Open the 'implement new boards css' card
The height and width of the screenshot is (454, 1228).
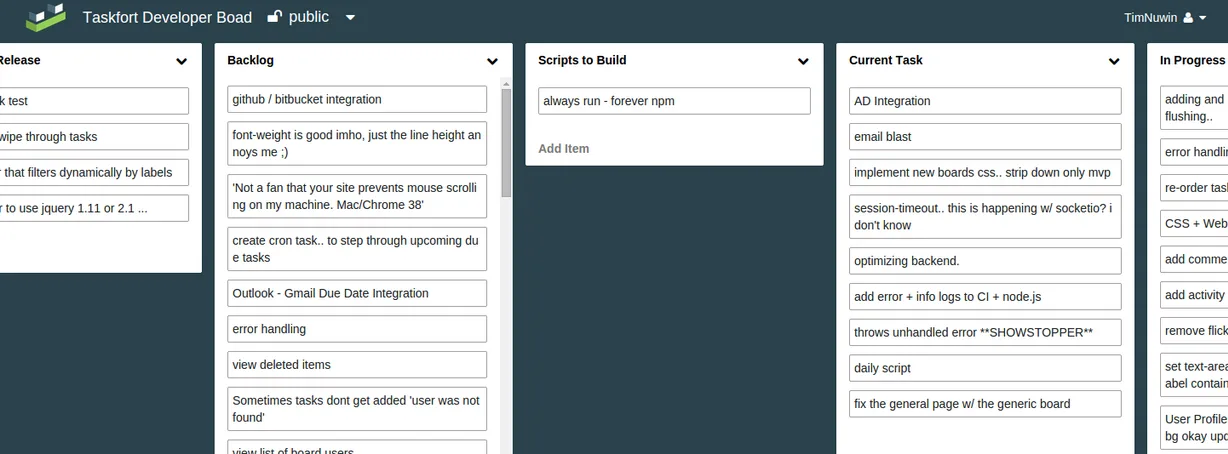(x=985, y=172)
